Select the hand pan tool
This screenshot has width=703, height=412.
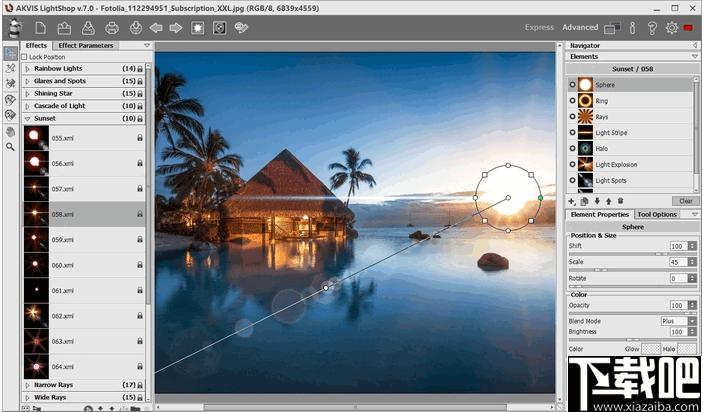pyautogui.click(x=10, y=131)
